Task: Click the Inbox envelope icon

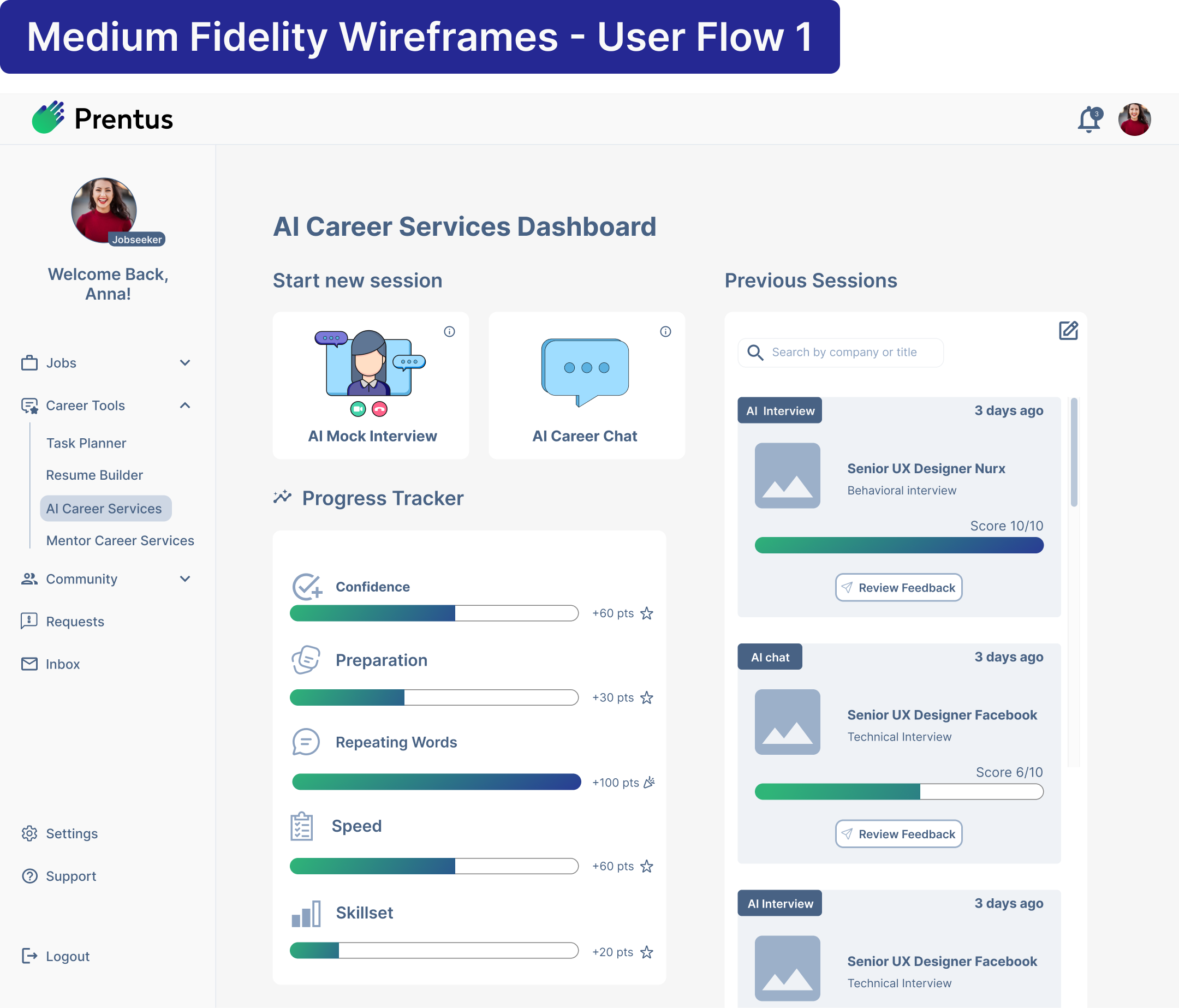Action: (x=29, y=664)
